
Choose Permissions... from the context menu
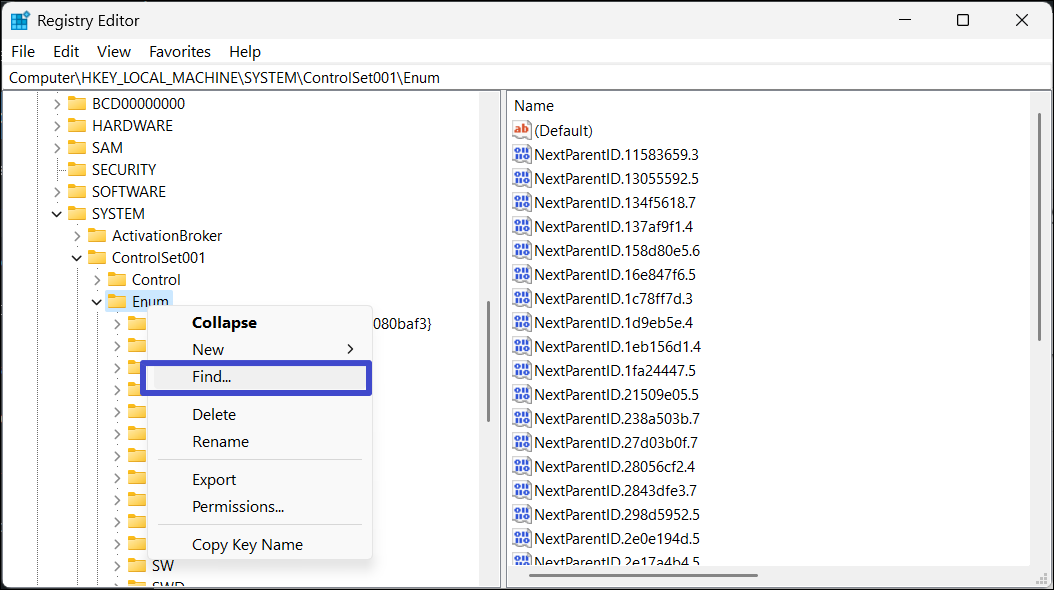pos(238,507)
